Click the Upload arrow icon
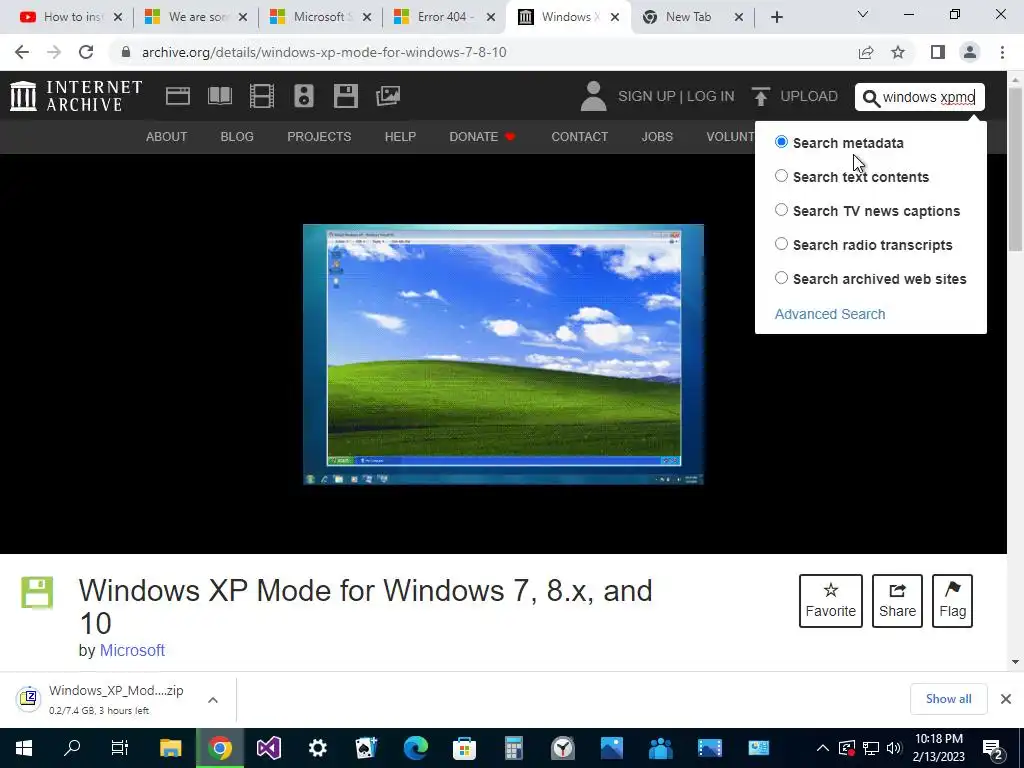 760,96
